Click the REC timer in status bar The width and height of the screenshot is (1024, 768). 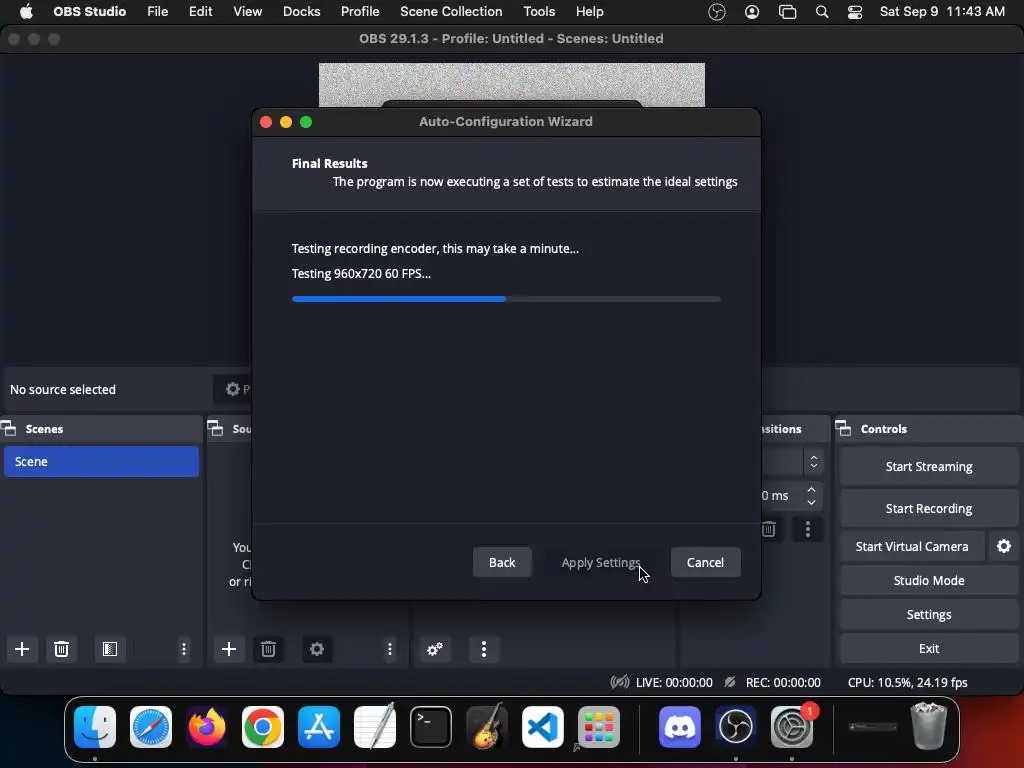[x=782, y=682]
